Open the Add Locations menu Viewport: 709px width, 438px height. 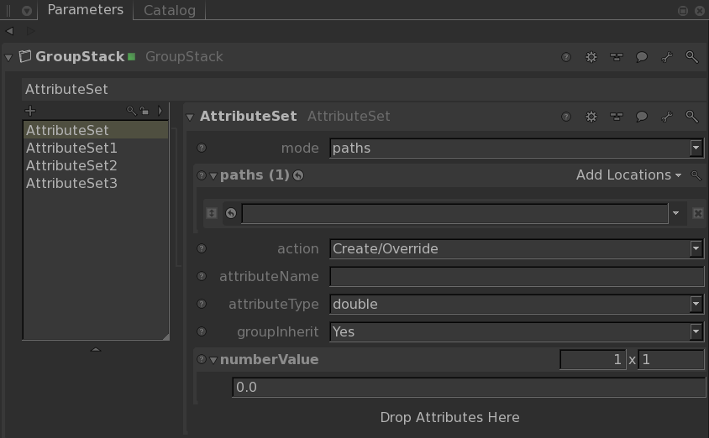click(628, 175)
